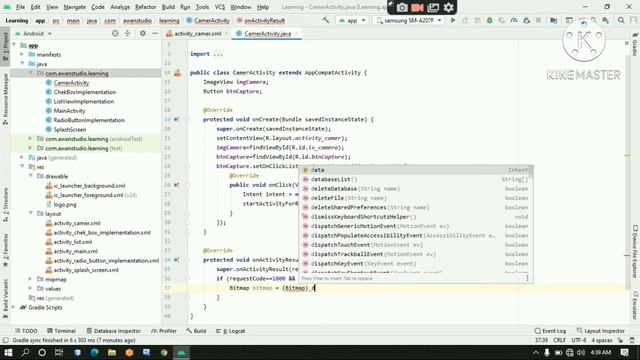
Task: Open logo.png in drawable folder
Action: click(x=65, y=204)
